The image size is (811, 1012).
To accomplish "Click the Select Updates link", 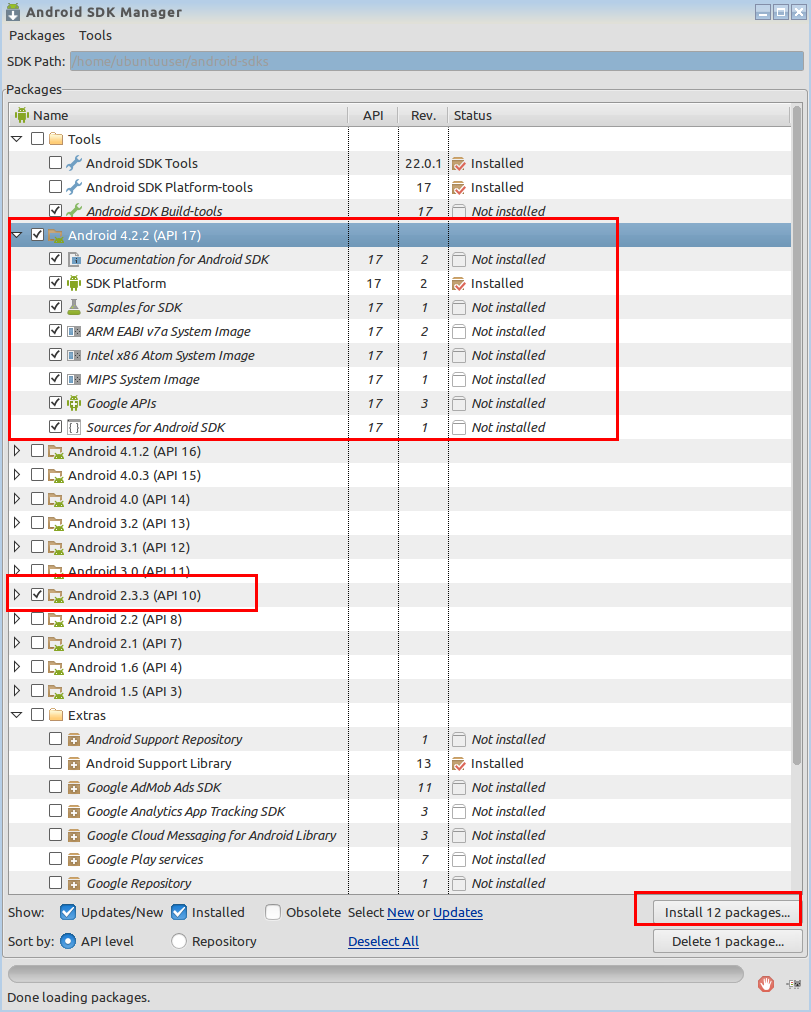I will pos(458,913).
